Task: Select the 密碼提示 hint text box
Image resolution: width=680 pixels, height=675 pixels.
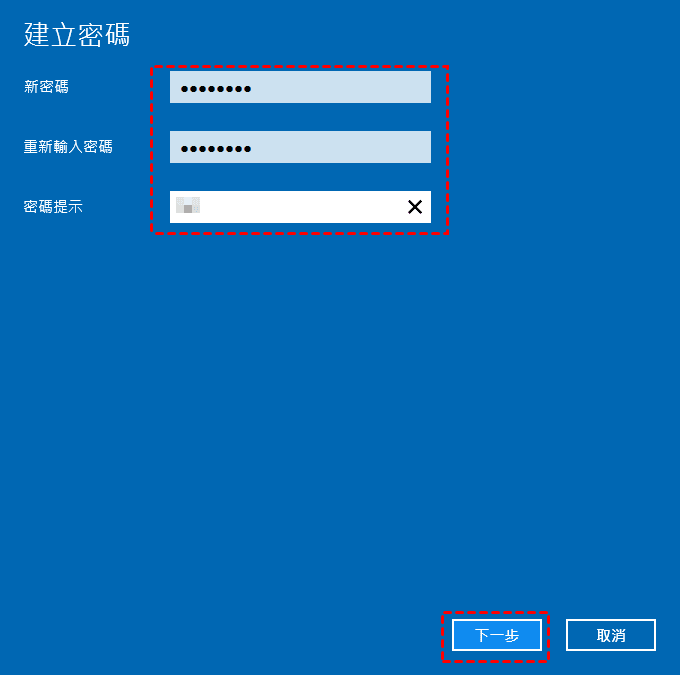Action: pyautogui.click(x=300, y=207)
